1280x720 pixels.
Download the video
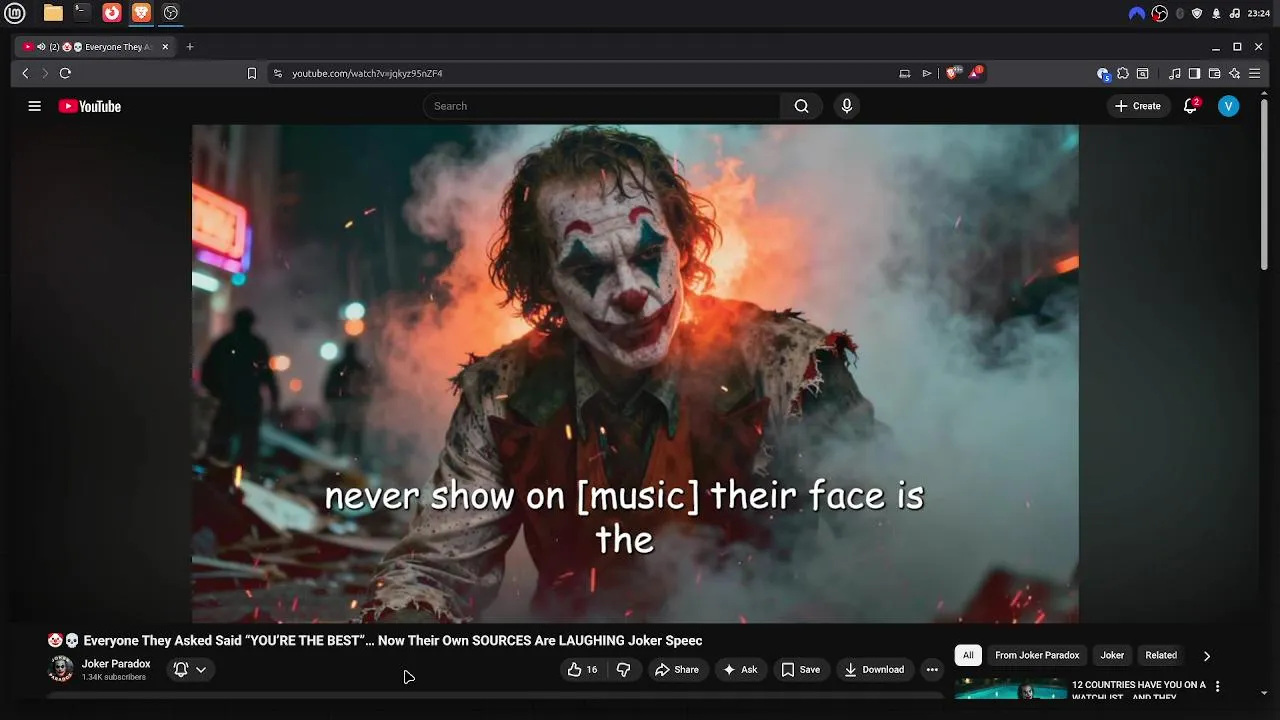874,670
